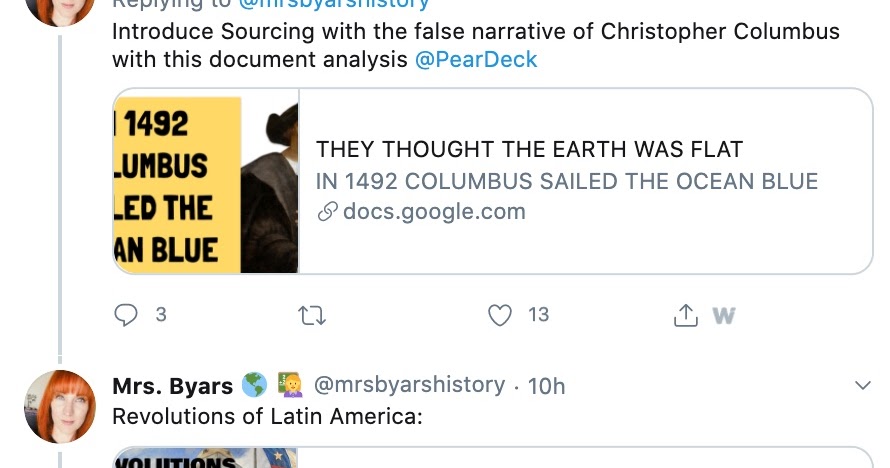Click the chain link icon beside docs.google.com
This screenshot has width=890, height=468.
[327, 212]
